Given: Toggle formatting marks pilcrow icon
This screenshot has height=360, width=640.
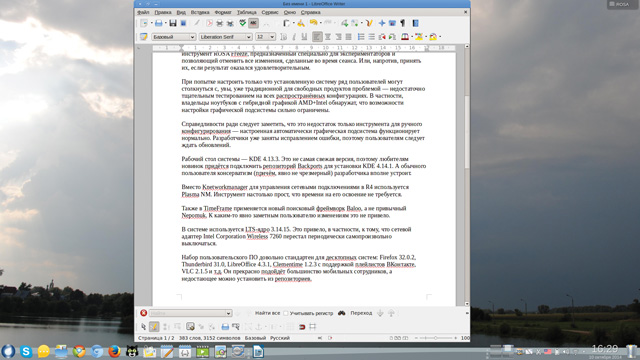Looking at the screenshot, I should 403,23.
